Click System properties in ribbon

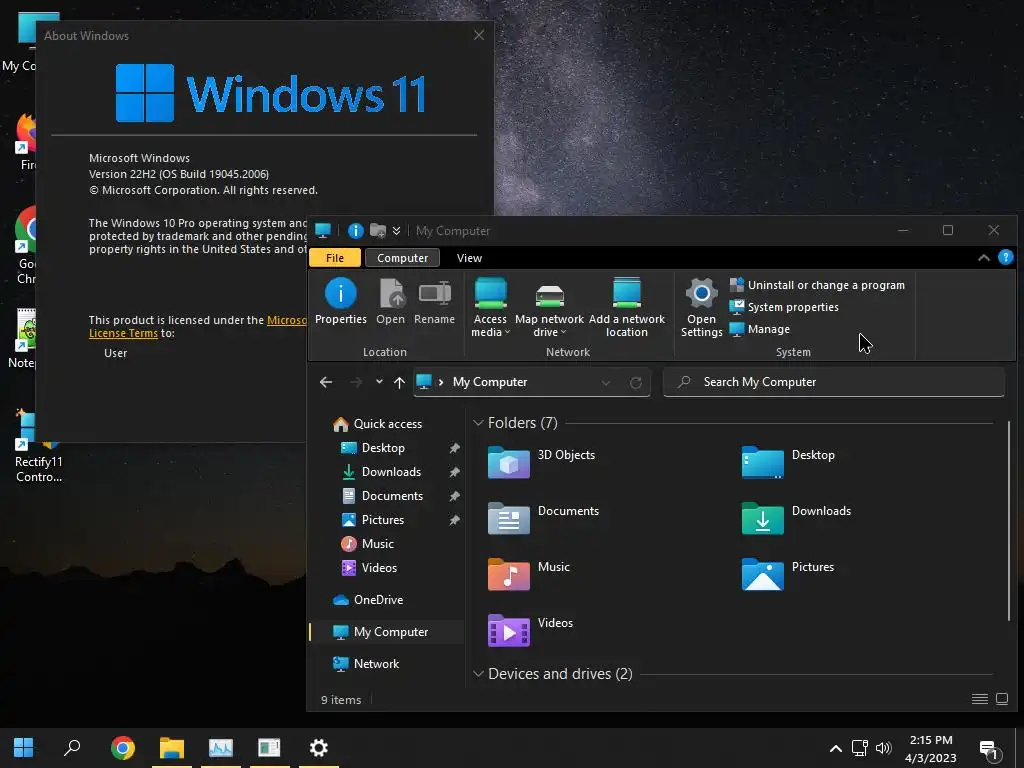pyautogui.click(x=784, y=307)
